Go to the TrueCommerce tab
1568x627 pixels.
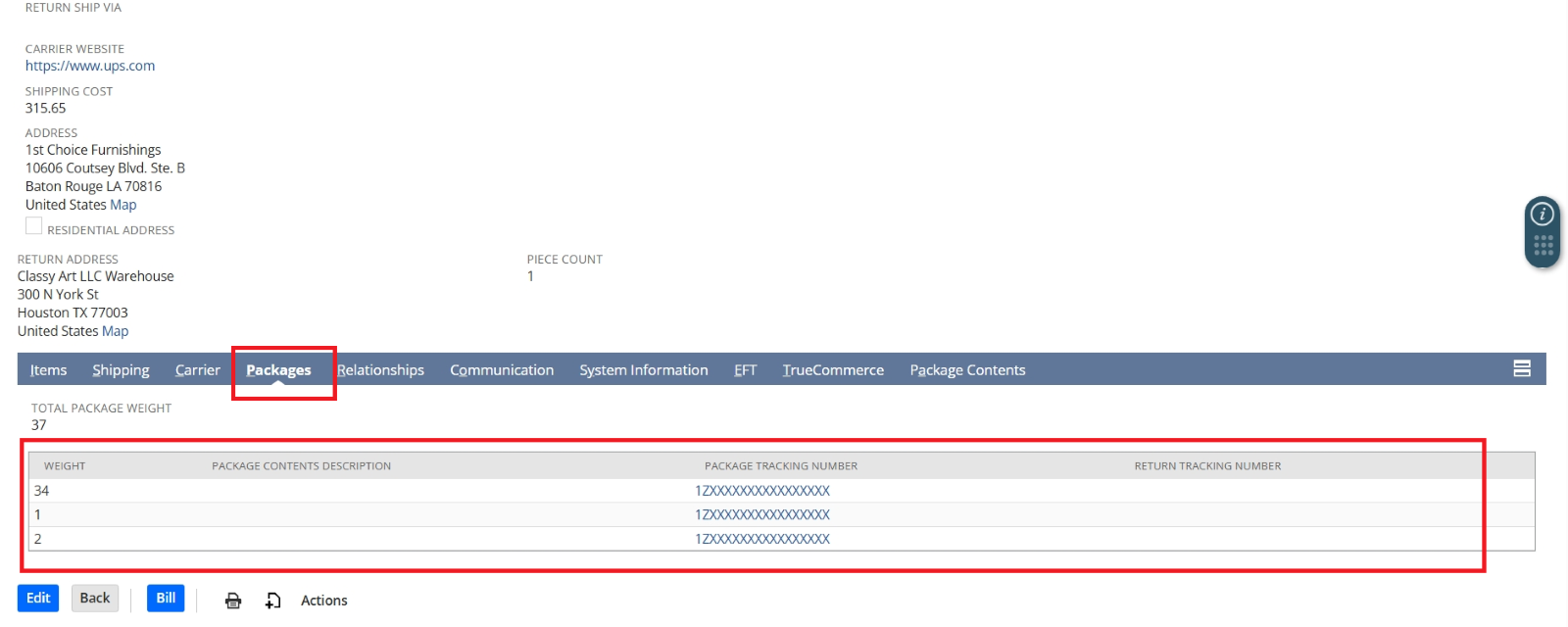[x=833, y=370]
